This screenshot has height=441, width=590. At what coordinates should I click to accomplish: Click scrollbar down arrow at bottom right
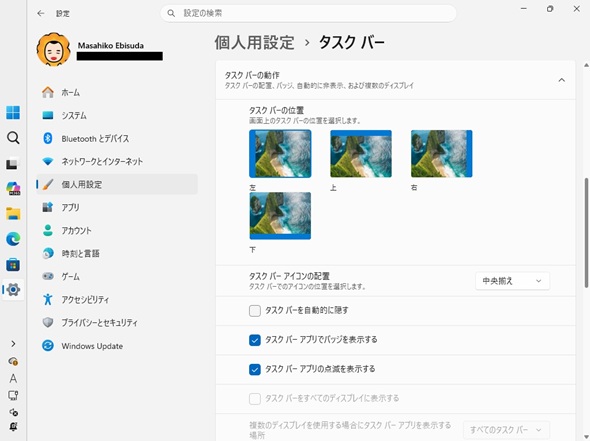pos(586,437)
